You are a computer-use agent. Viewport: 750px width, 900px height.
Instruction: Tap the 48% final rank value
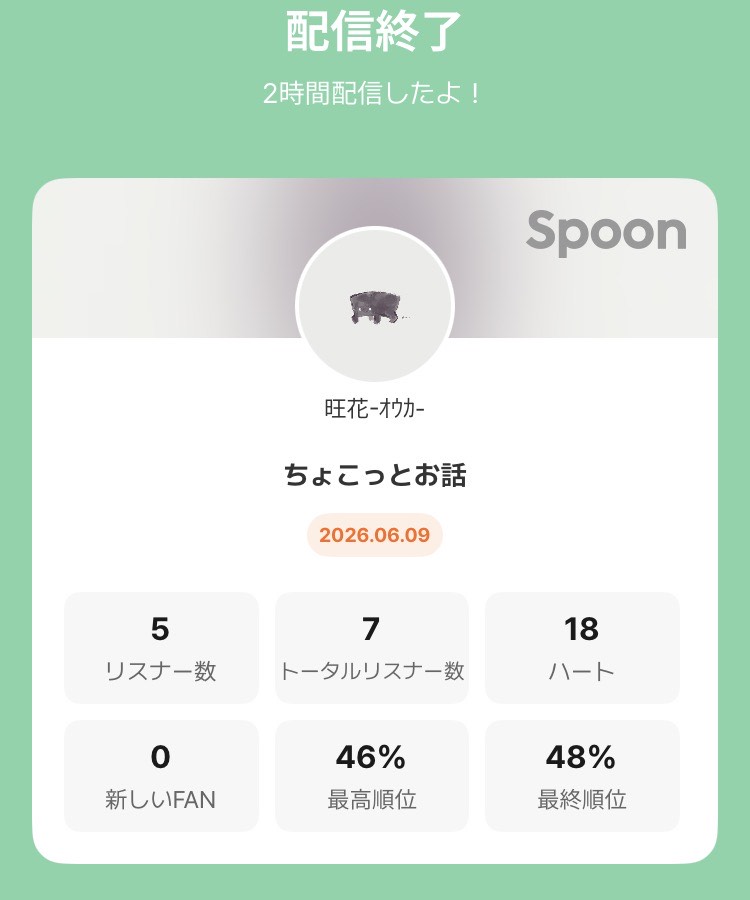[x=581, y=757]
